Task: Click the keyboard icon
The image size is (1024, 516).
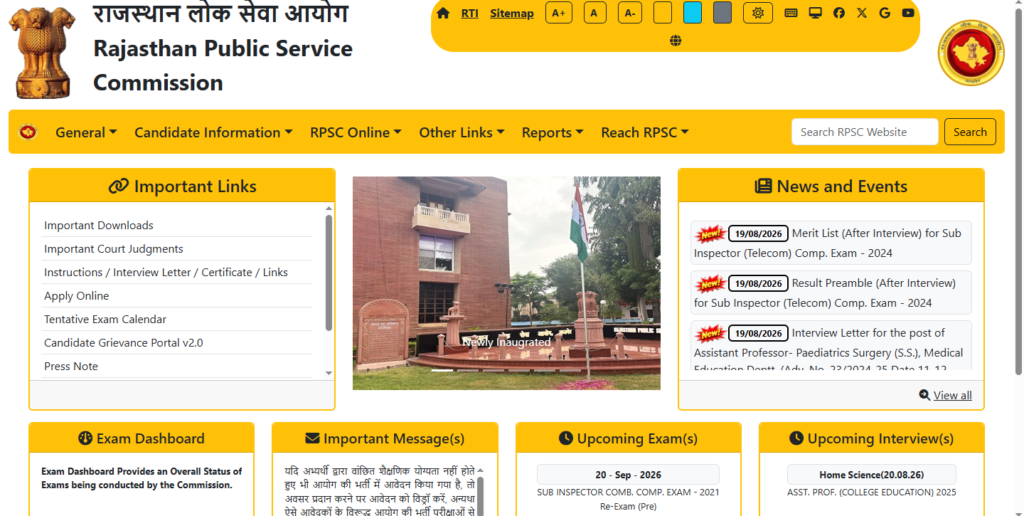Action: point(791,13)
